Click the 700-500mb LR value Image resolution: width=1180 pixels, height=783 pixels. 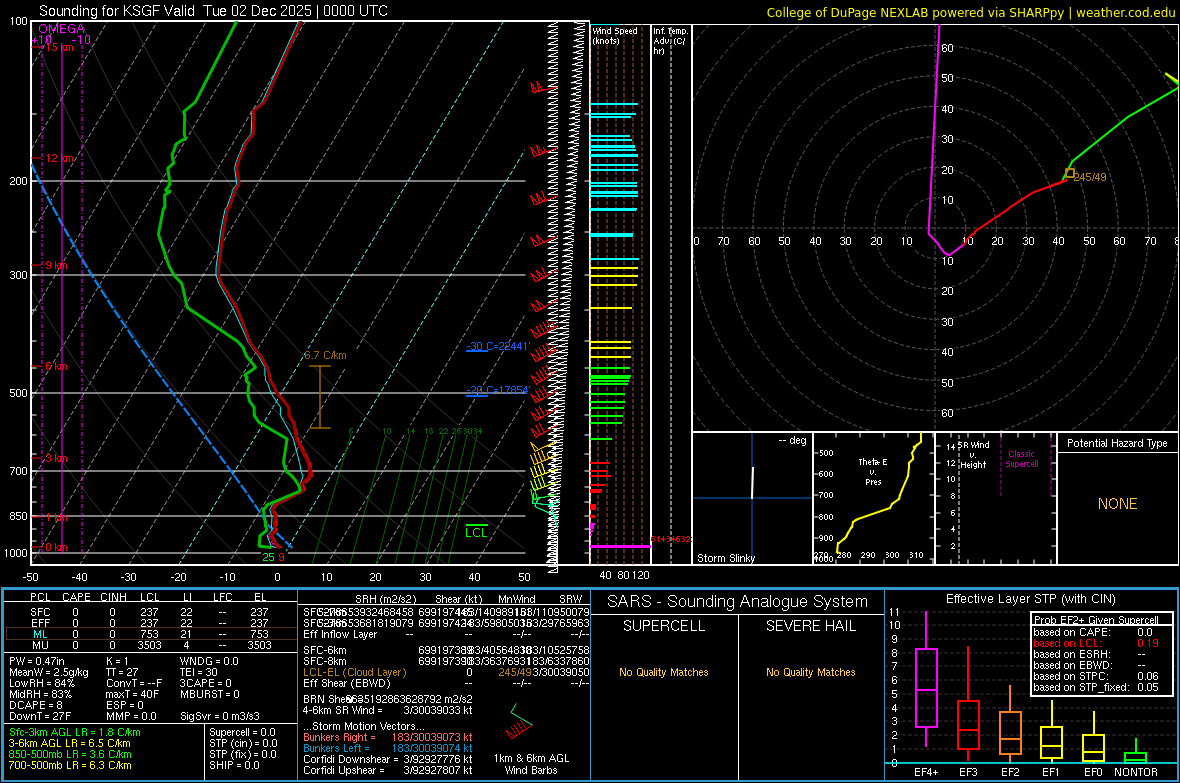click(70, 765)
